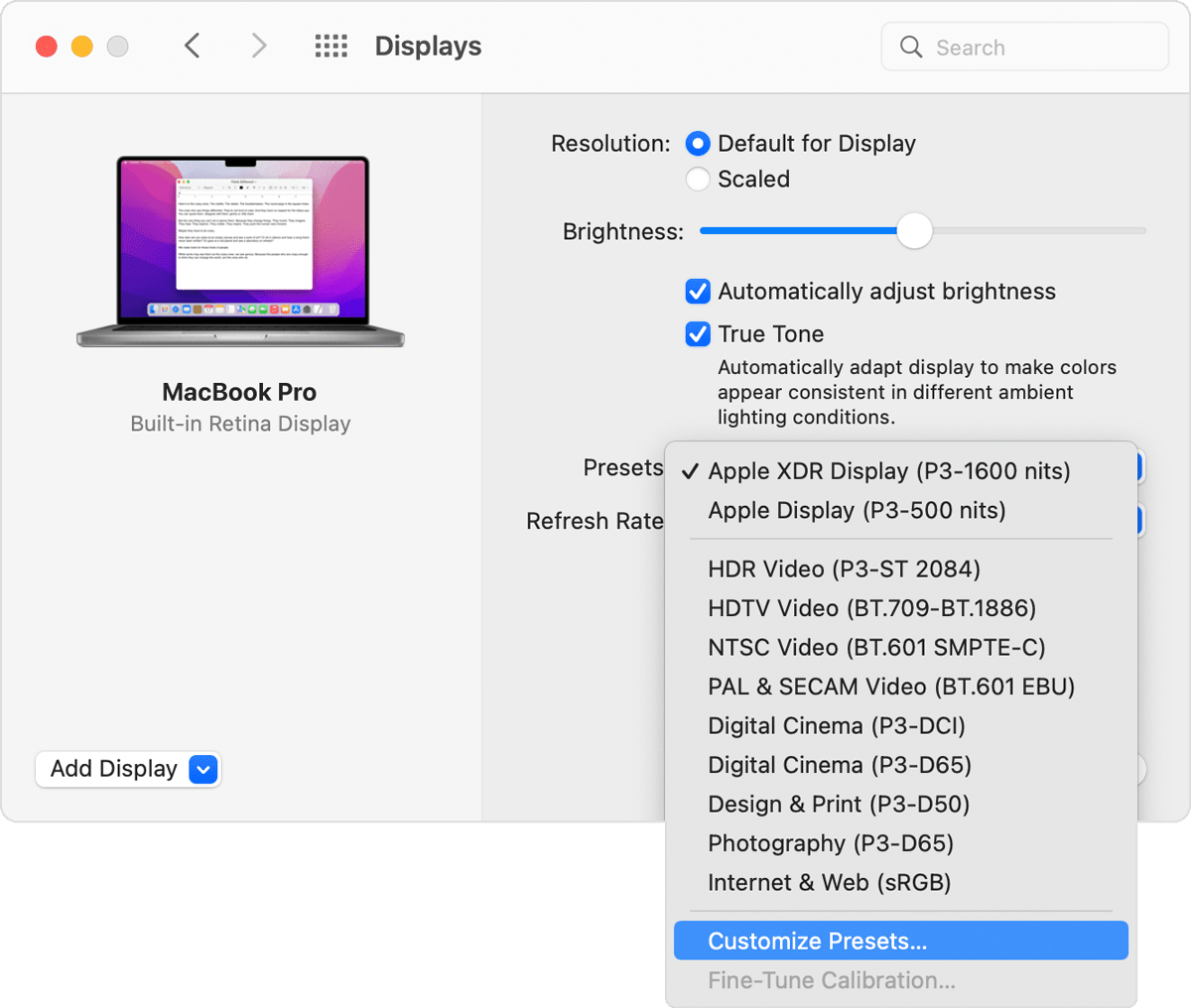The width and height of the screenshot is (1191, 1008).
Task: Choose Photography (P3-D65) preset
Action: pyautogui.click(x=901, y=843)
